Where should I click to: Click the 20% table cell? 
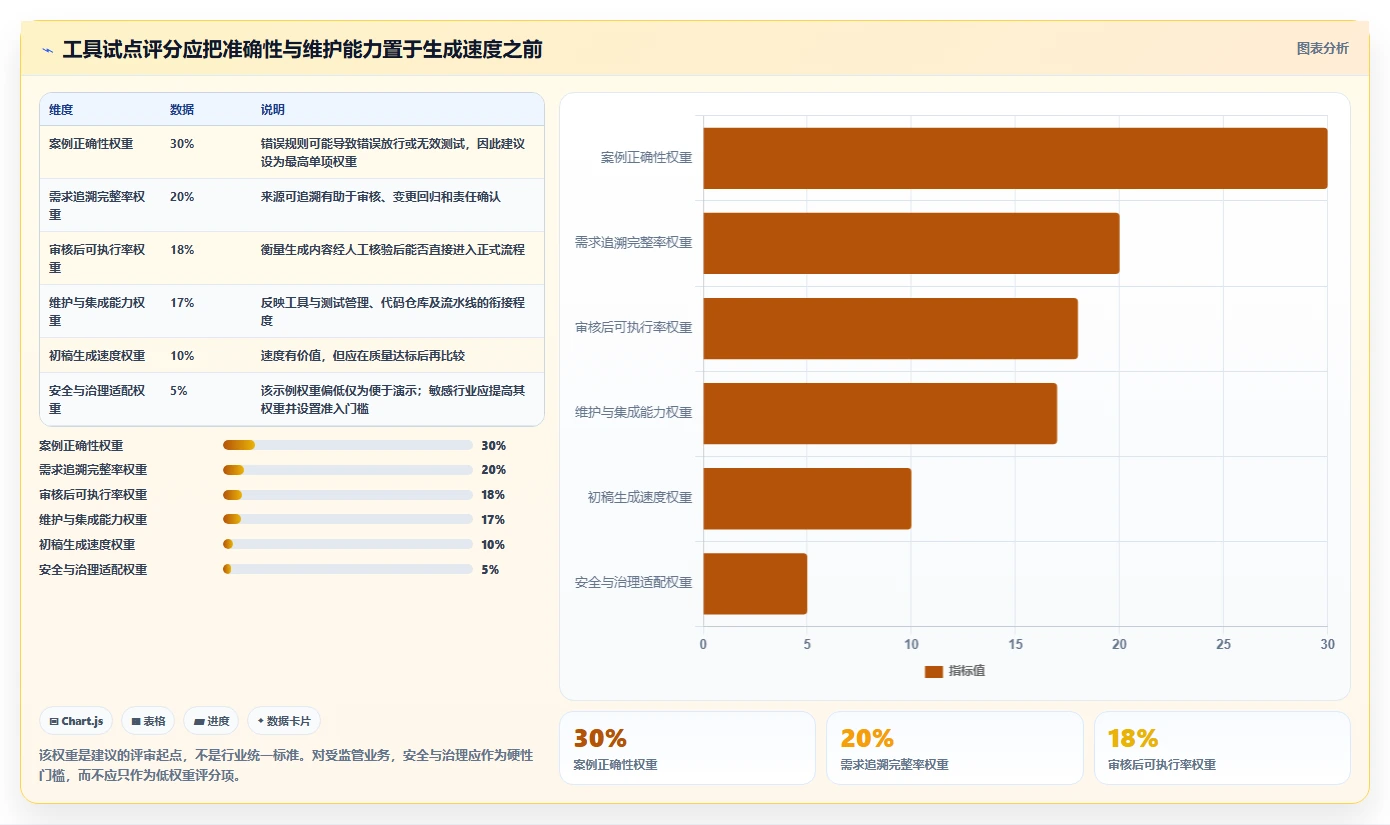[x=182, y=197]
